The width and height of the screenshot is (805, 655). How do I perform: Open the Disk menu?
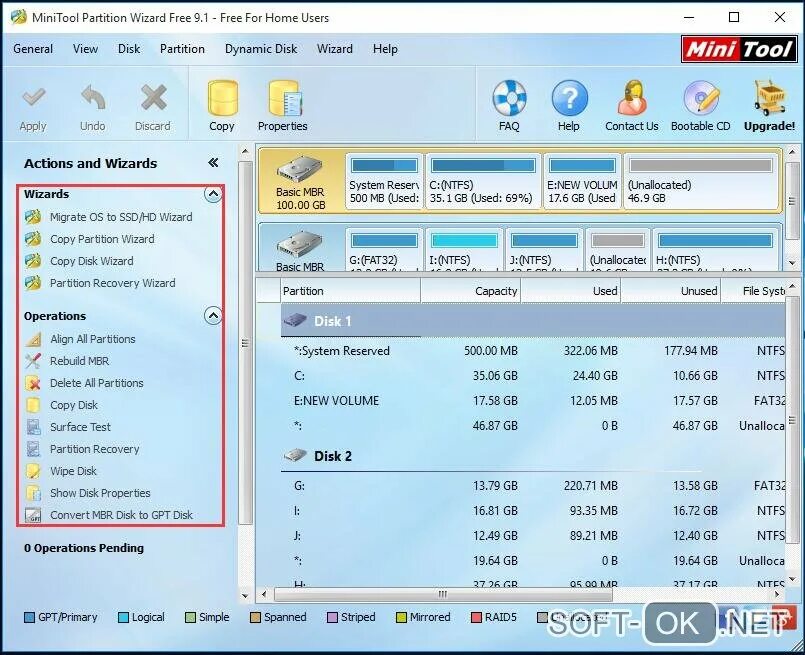click(x=129, y=49)
